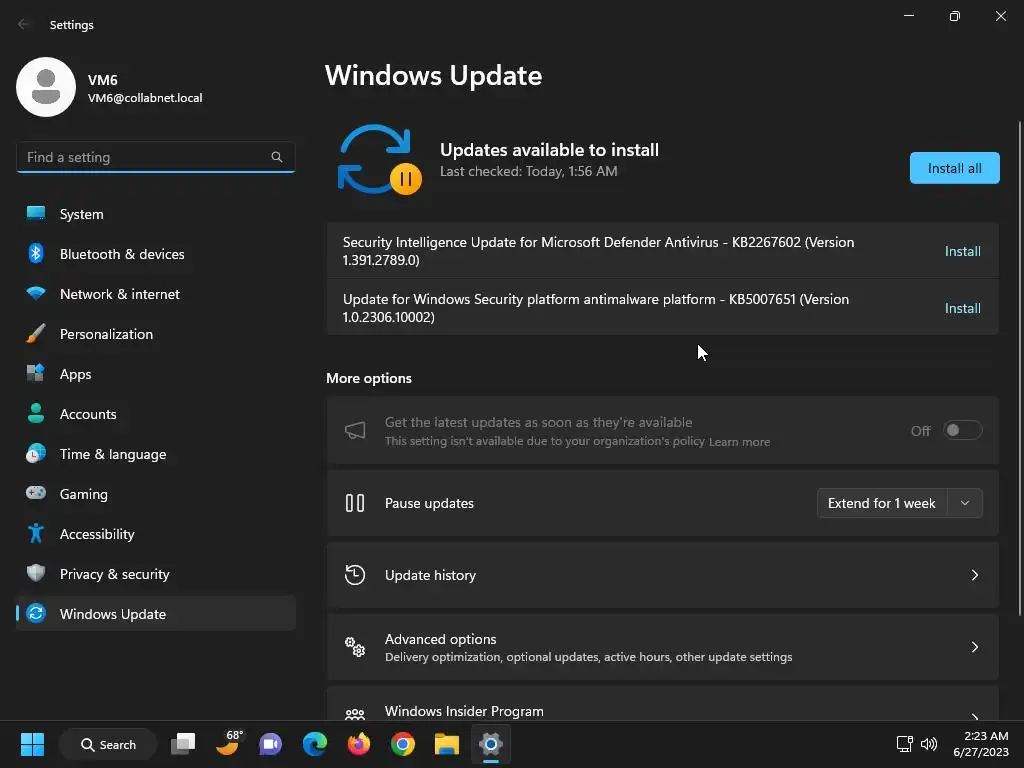Select Privacy & security

155,573
